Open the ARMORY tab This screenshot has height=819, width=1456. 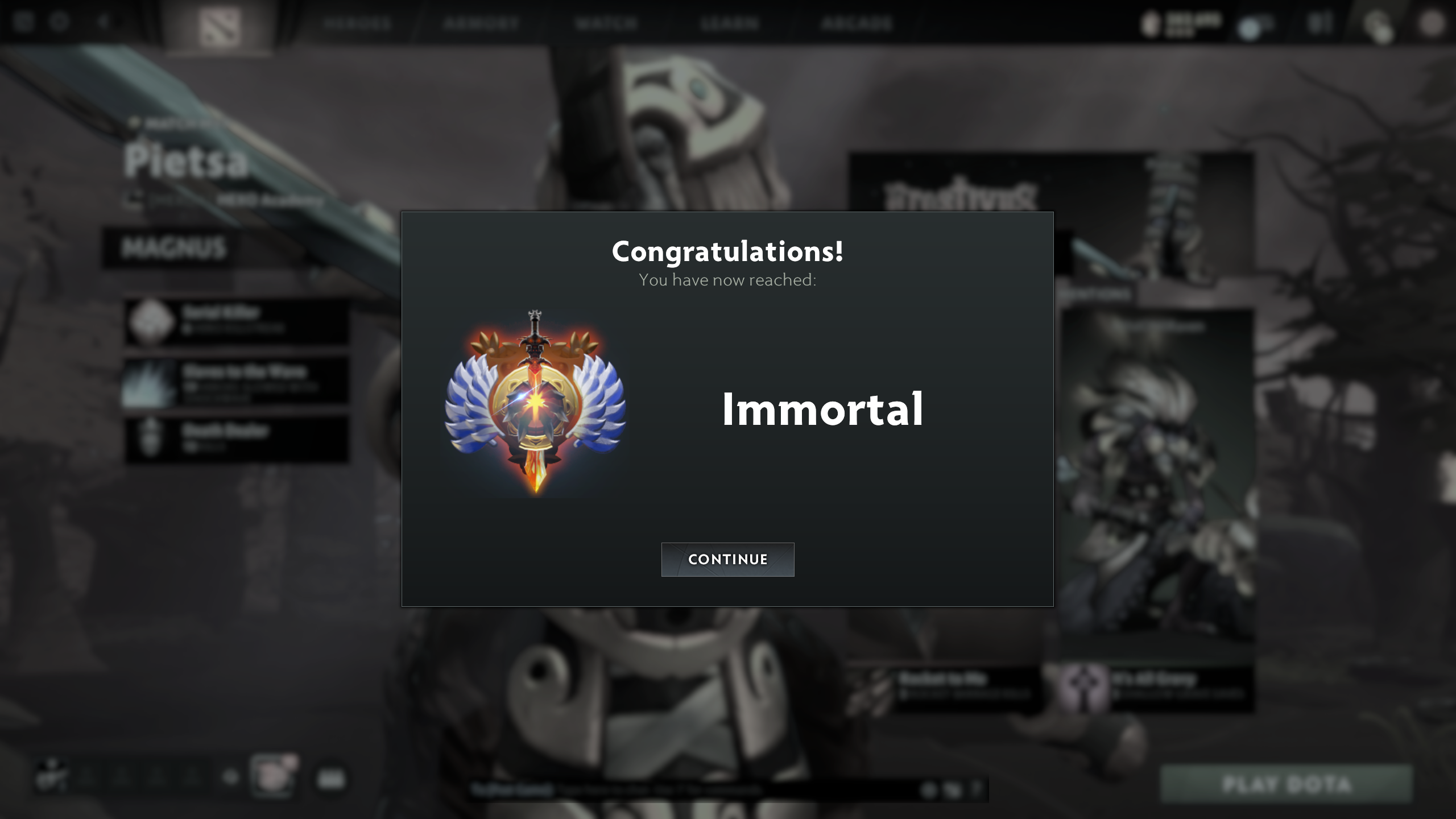click(482, 23)
